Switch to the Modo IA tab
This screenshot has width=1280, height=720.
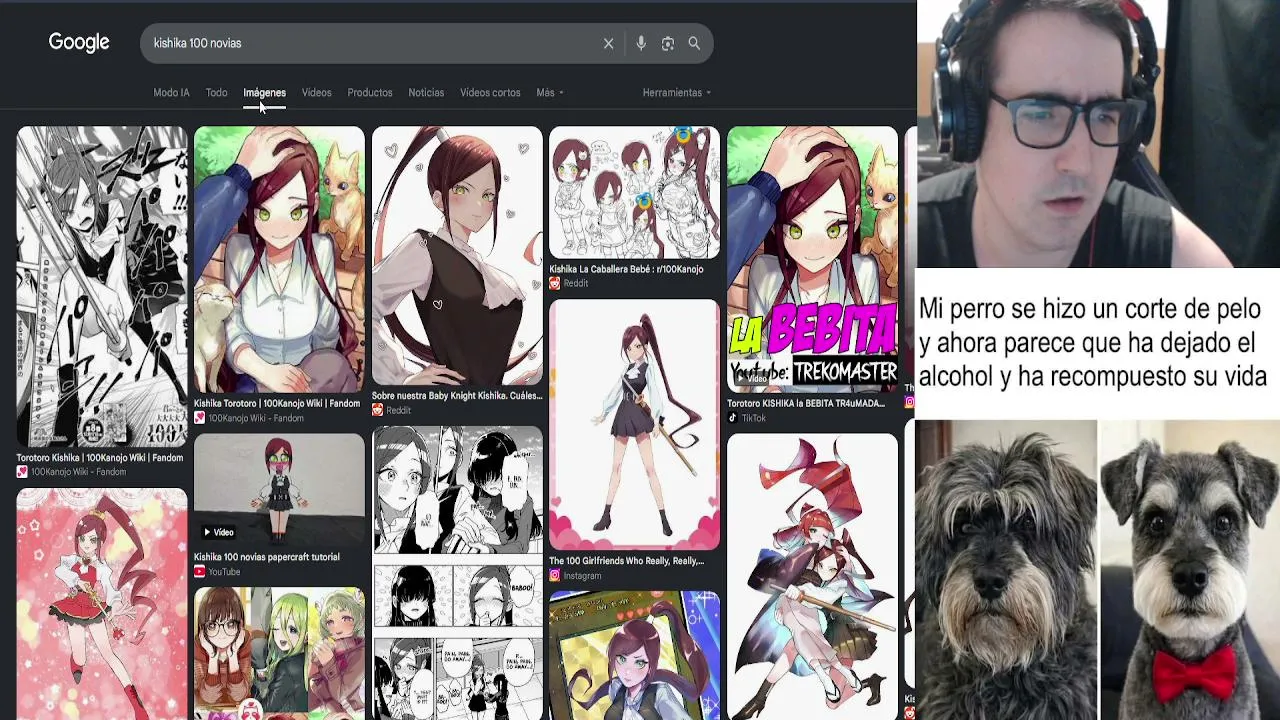(171, 93)
